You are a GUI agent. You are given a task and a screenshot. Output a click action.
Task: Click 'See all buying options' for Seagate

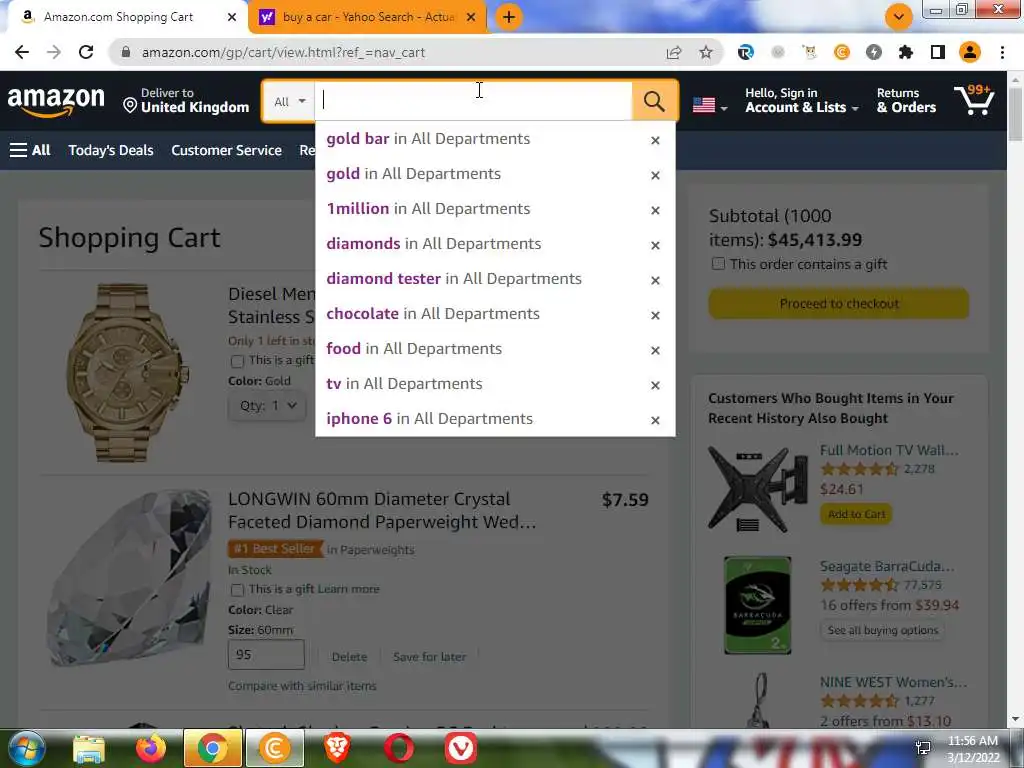[882, 630]
